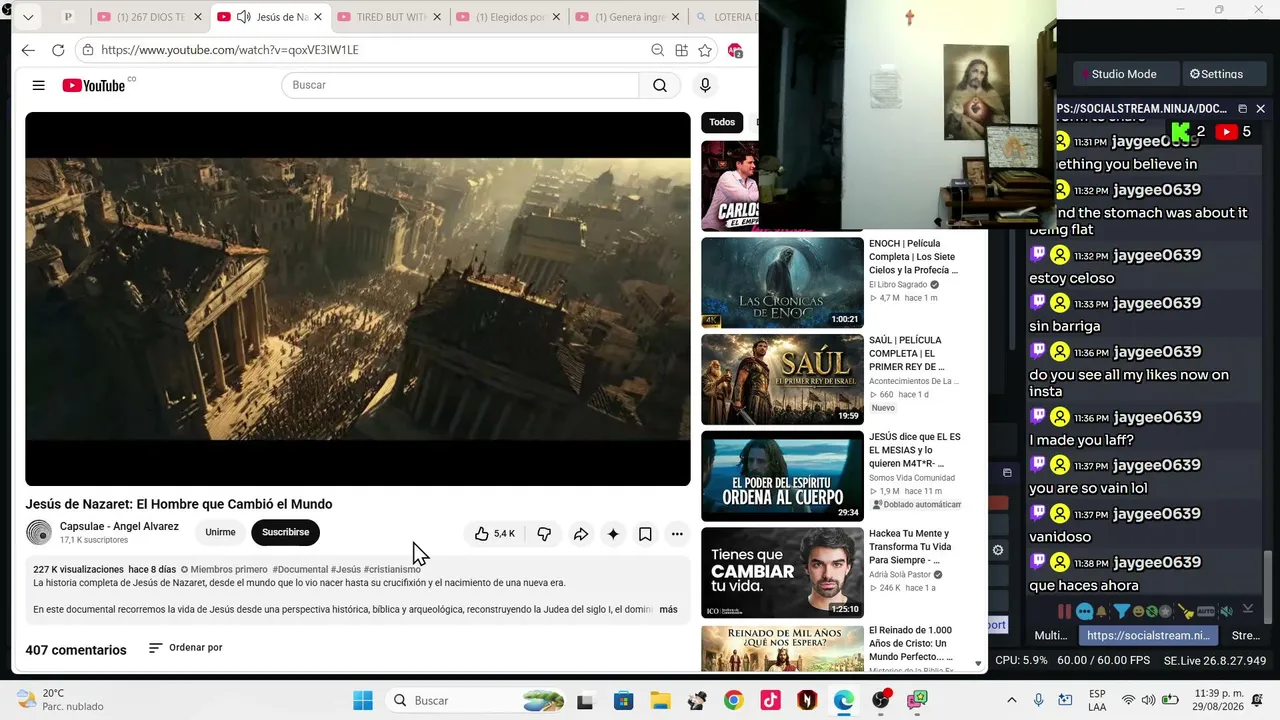
Task: Save the video with the bookmark icon
Action: pos(645,534)
